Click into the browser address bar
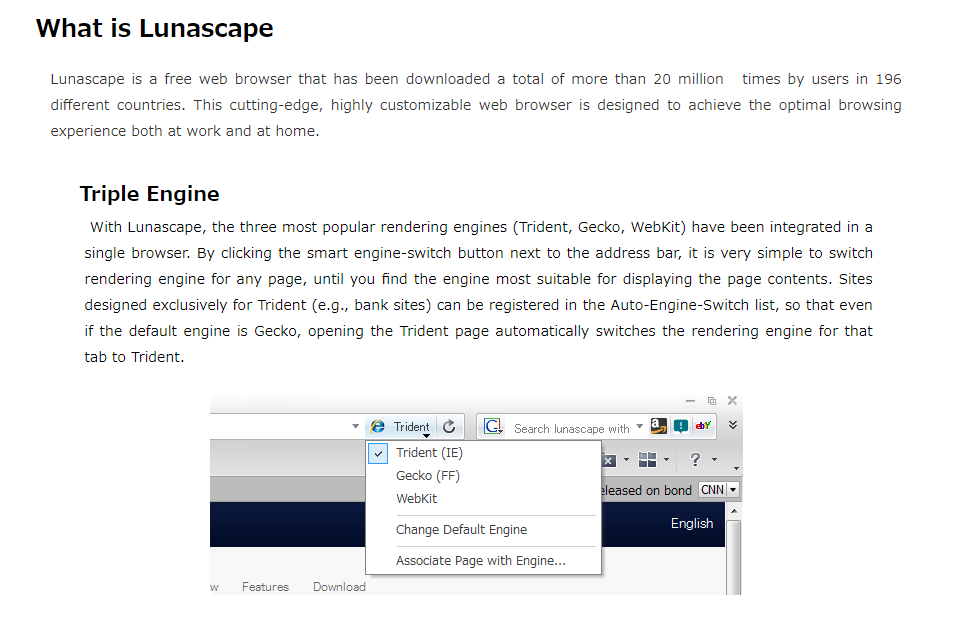This screenshot has width=957, height=632. [280, 426]
